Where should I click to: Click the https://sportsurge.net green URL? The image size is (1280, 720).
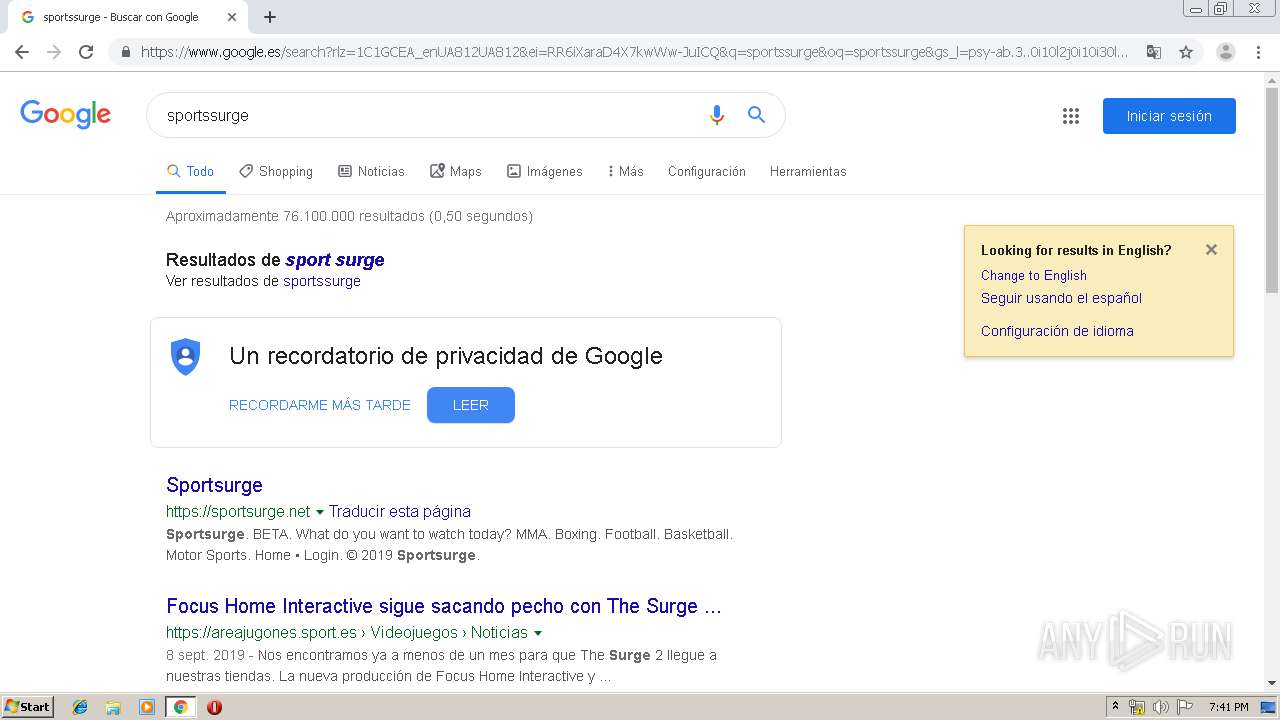coord(238,511)
